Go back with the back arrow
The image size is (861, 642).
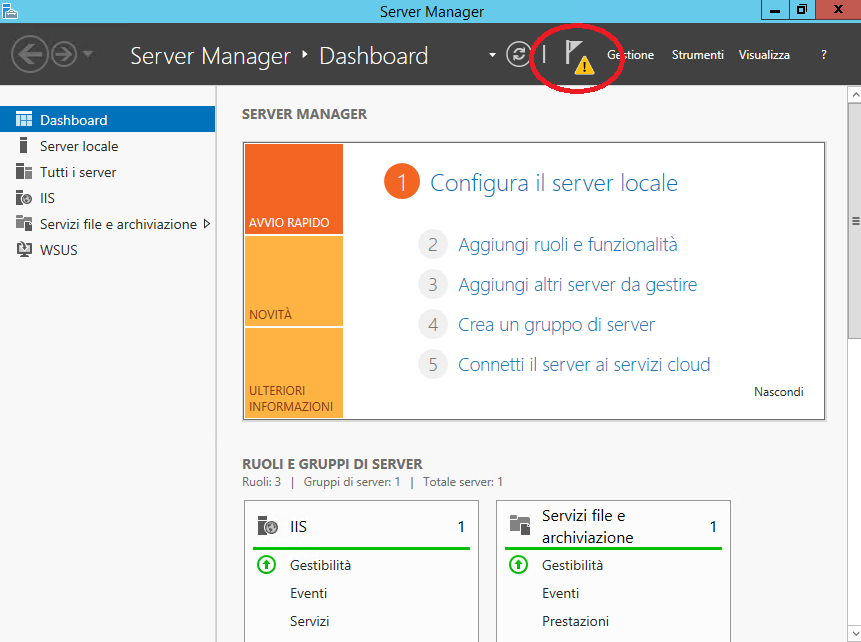(30, 54)
